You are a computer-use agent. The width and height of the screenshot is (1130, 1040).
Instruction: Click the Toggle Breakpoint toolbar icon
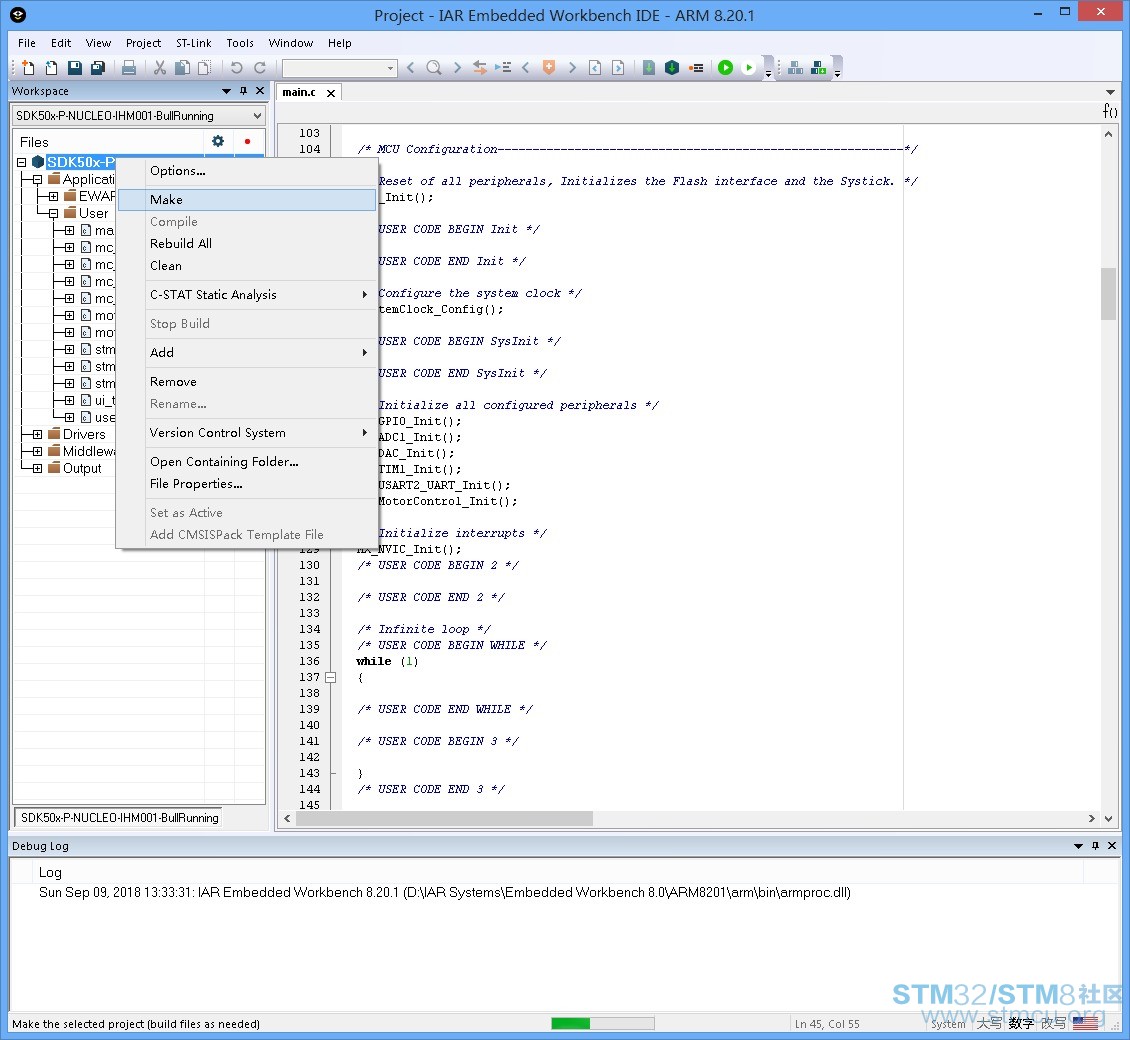click(x=695, y=68)
